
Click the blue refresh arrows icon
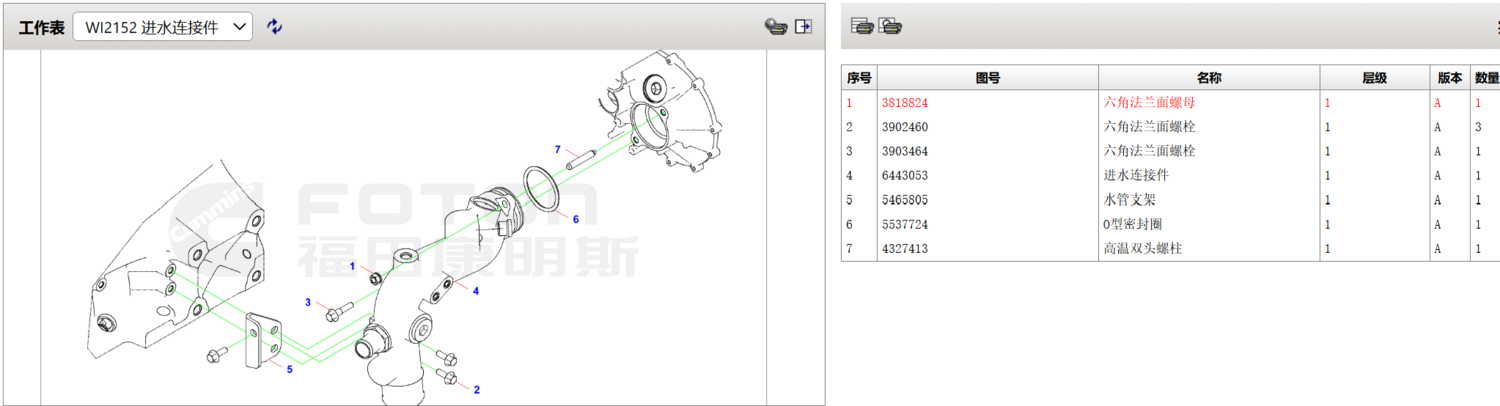275,27
